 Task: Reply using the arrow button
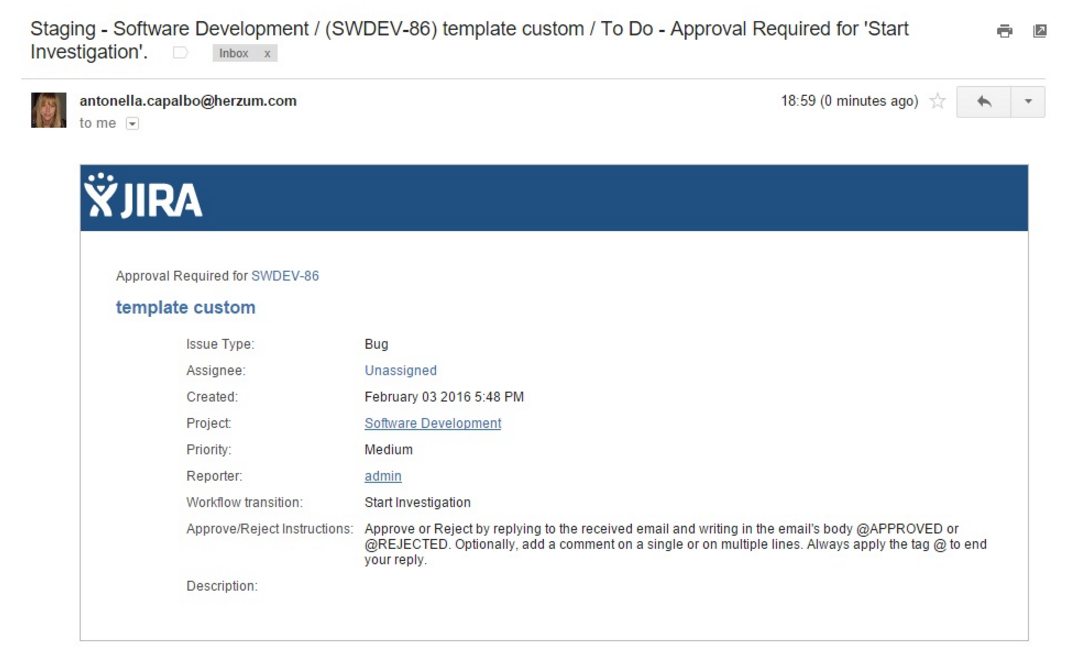pos(983,102)
